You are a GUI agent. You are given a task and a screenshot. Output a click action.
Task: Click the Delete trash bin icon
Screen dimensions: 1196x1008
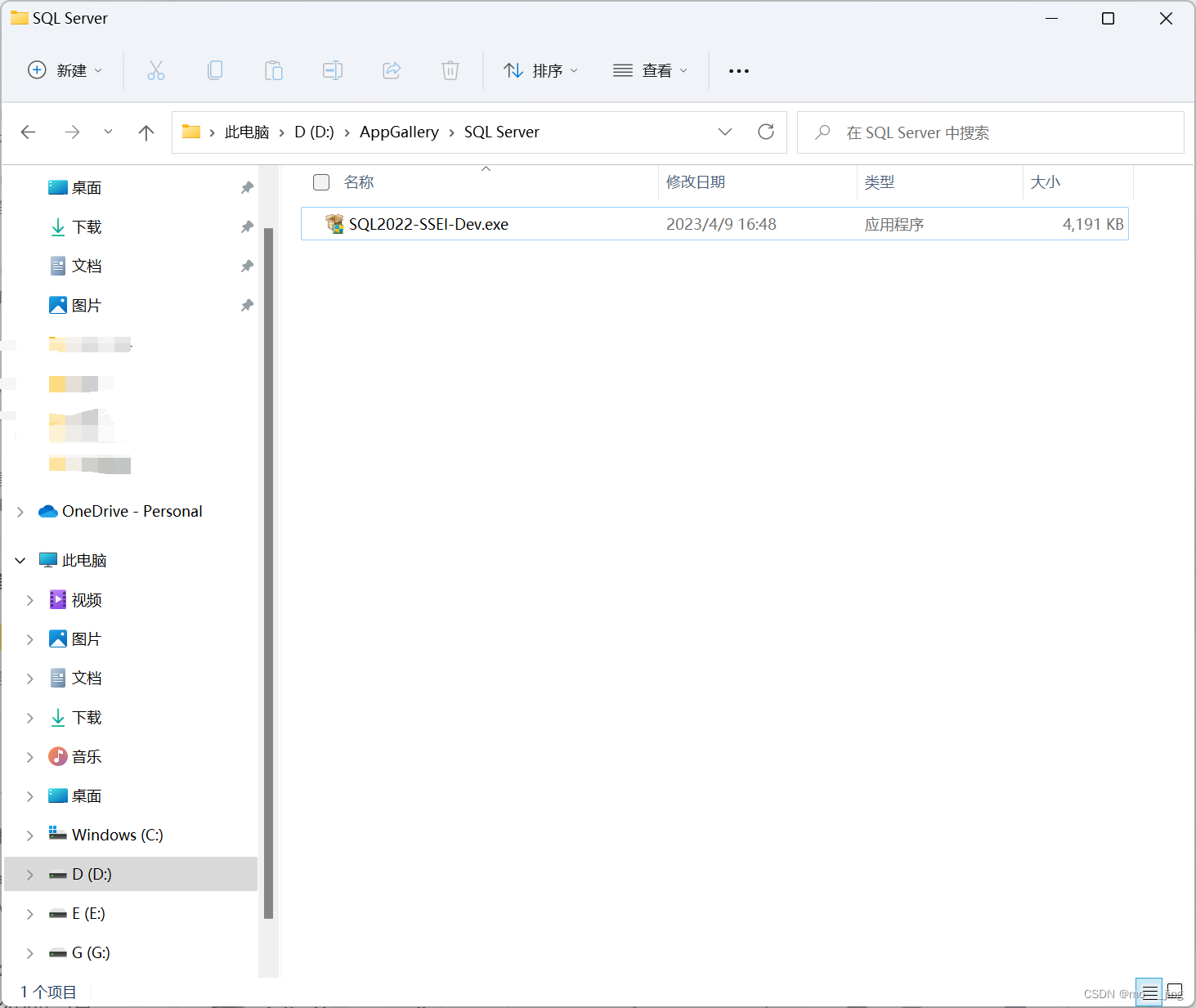[450, 70]
